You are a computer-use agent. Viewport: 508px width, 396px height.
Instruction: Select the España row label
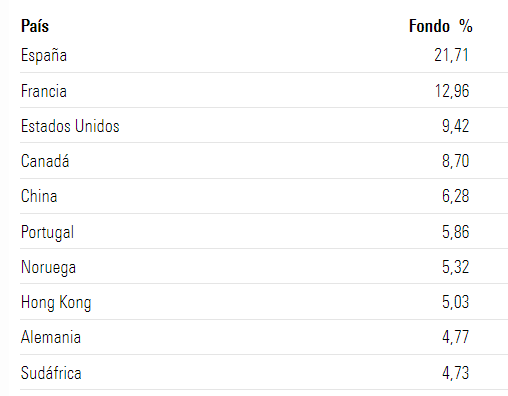point(44,55)
